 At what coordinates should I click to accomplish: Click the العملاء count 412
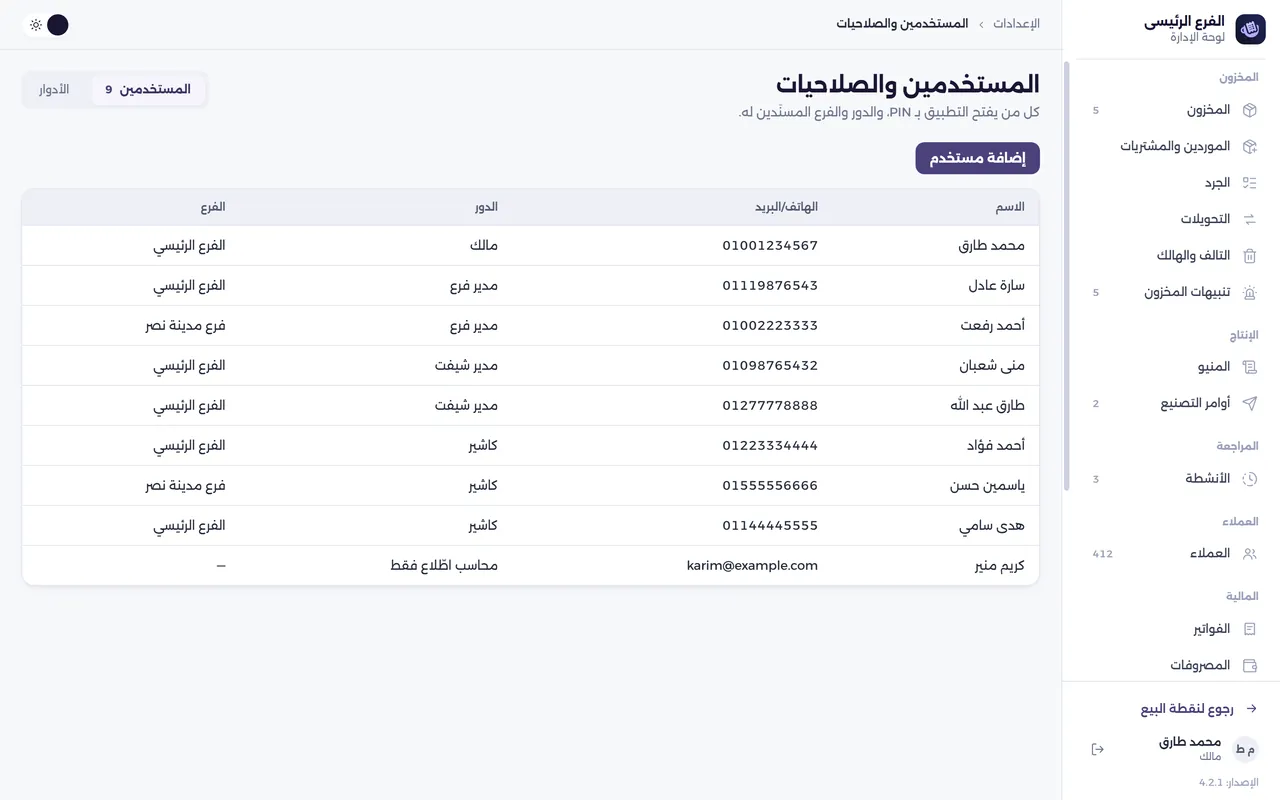click(1102, 554)
